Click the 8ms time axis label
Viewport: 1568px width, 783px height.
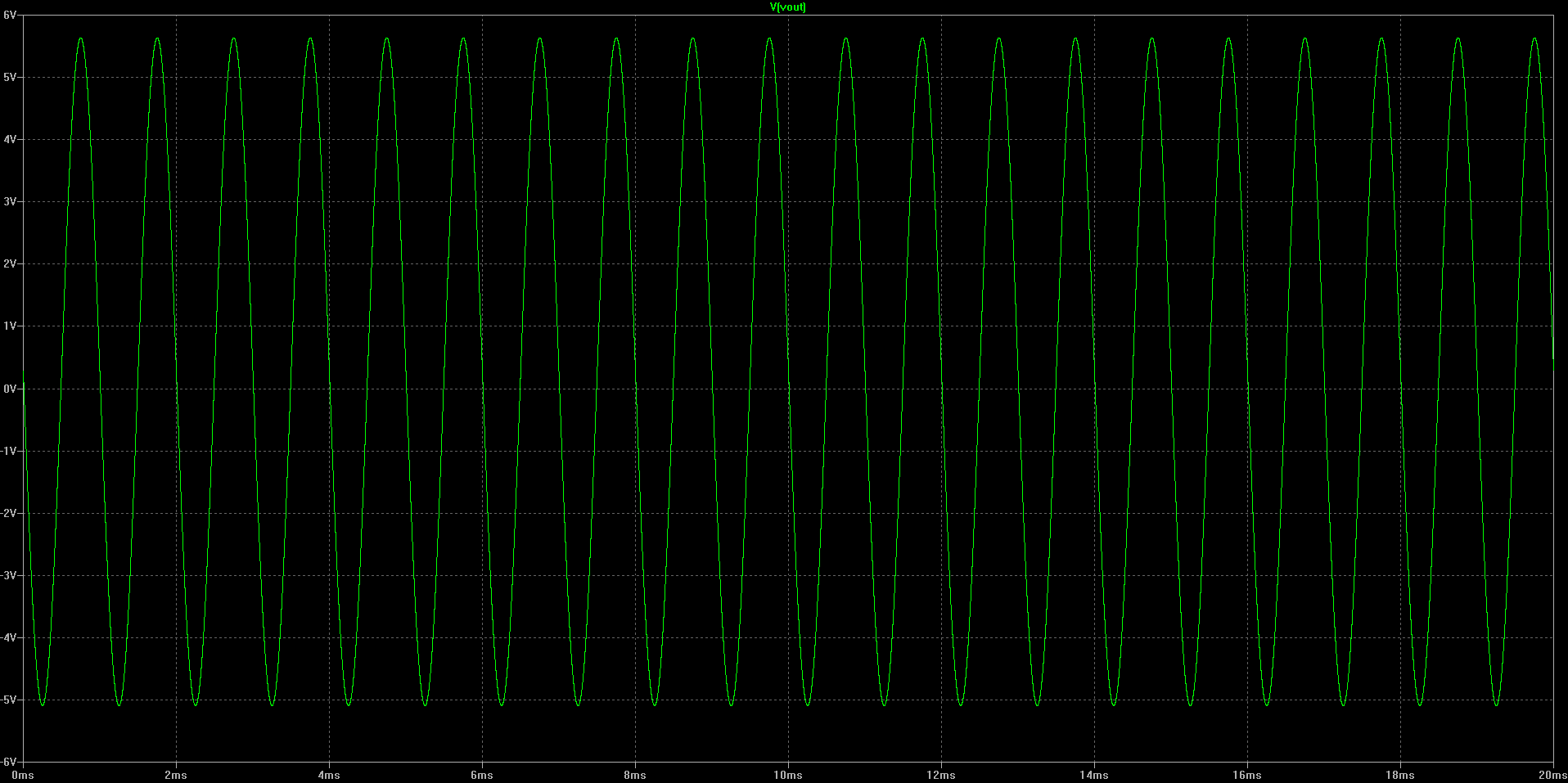(635, 775)
